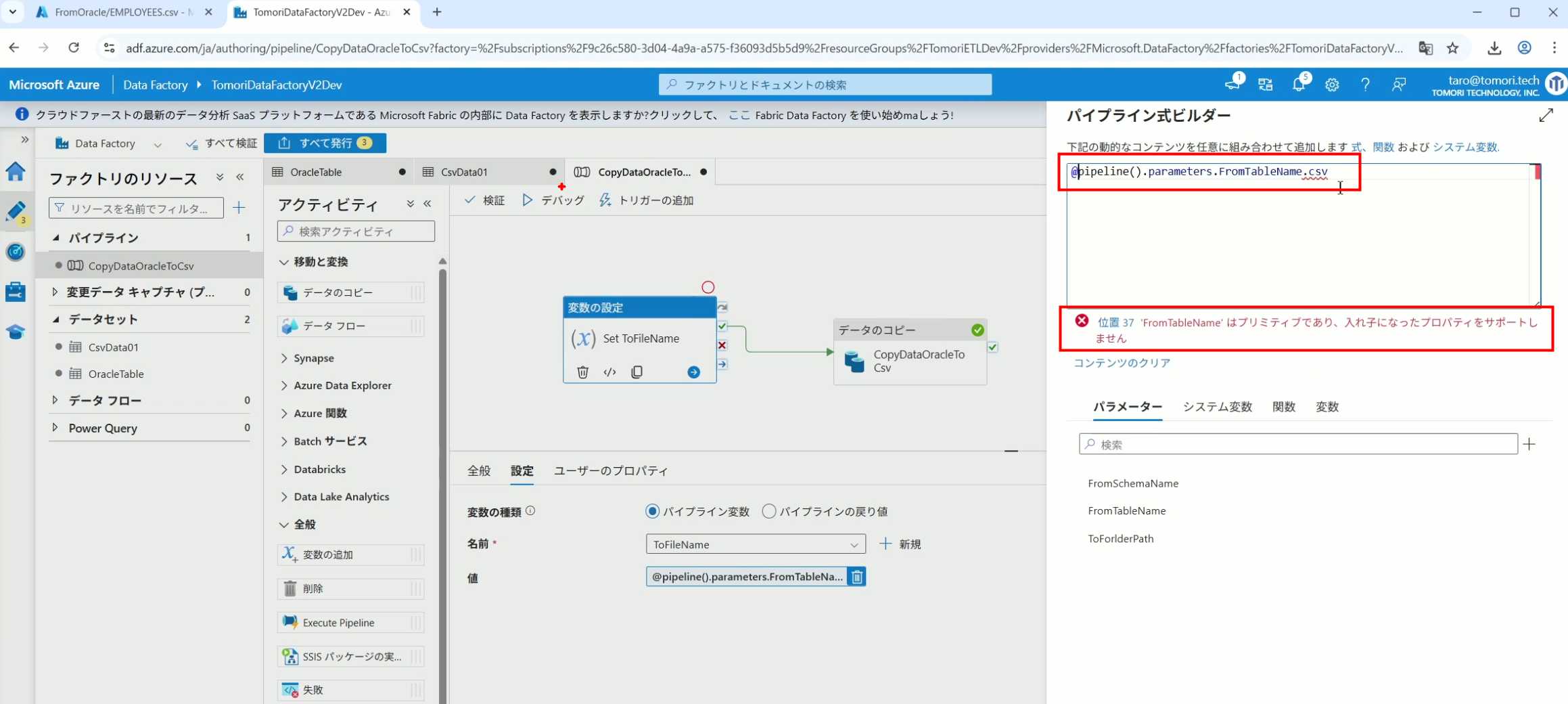
Task: Select the パイプライン変数 radio button
Action: (652, 511)
